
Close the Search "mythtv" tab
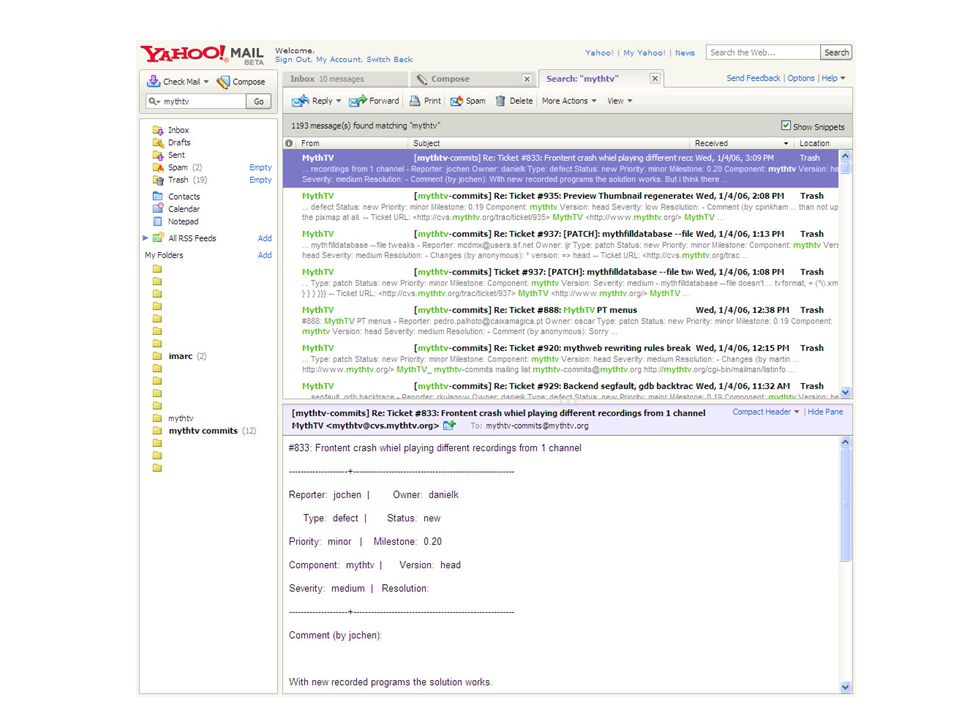pyautogui.click(x=655, y=78)
